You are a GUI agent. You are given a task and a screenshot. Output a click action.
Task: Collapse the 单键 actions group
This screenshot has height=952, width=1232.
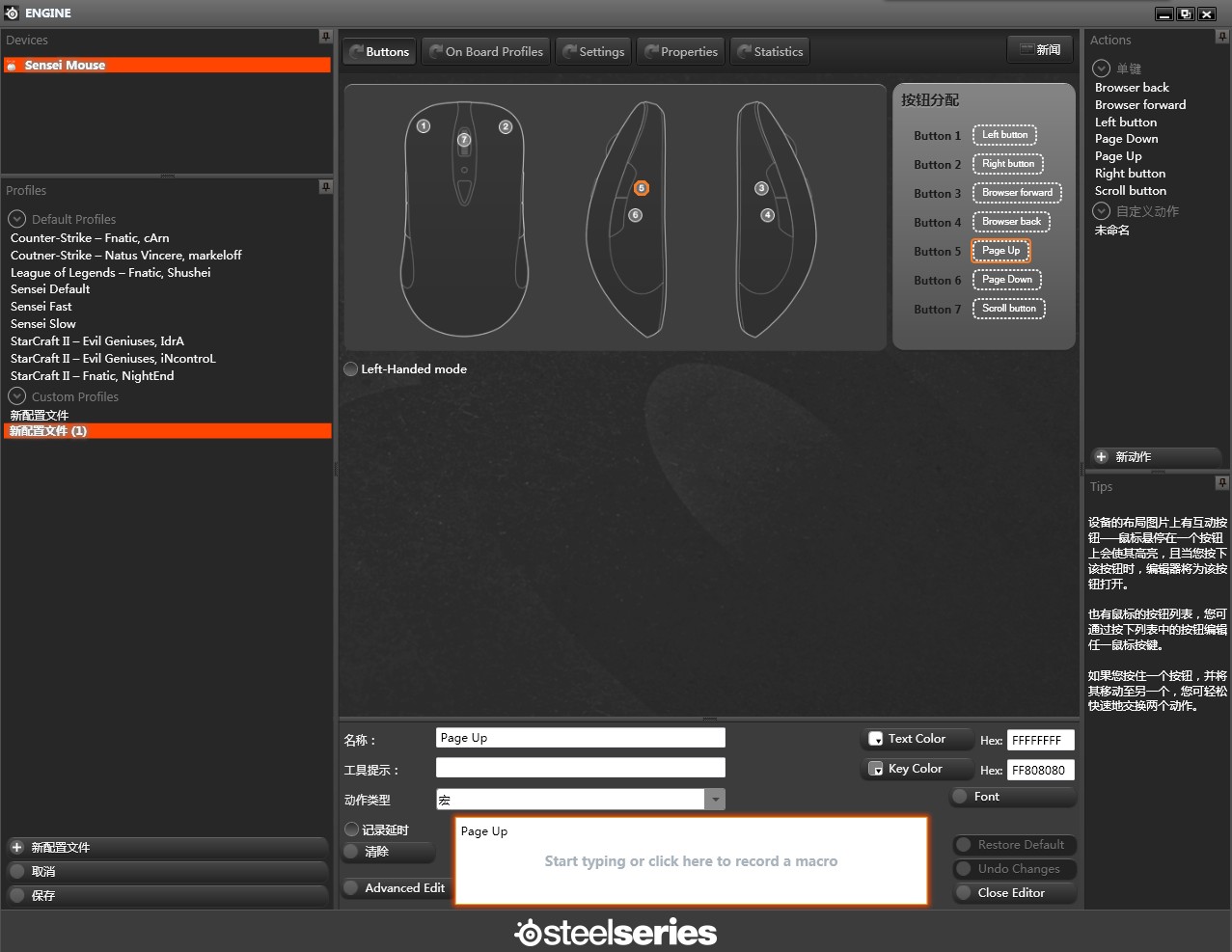click(1101, 68)
